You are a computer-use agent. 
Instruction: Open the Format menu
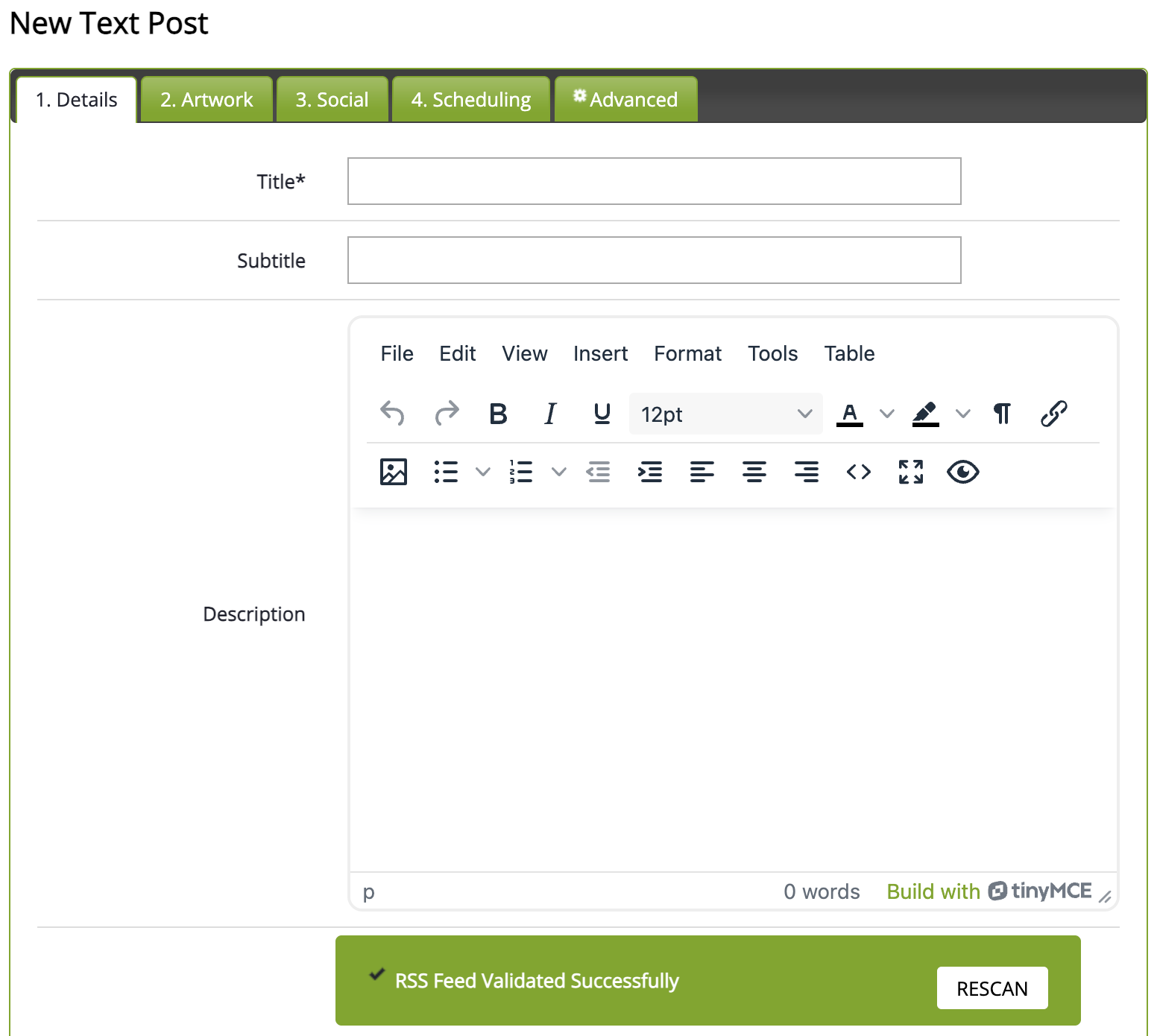pos(687,353)
